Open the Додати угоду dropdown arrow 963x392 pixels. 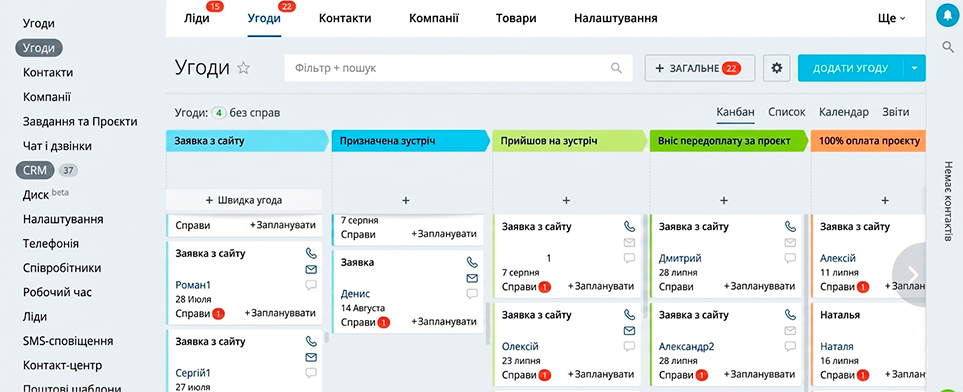[914, 68]
